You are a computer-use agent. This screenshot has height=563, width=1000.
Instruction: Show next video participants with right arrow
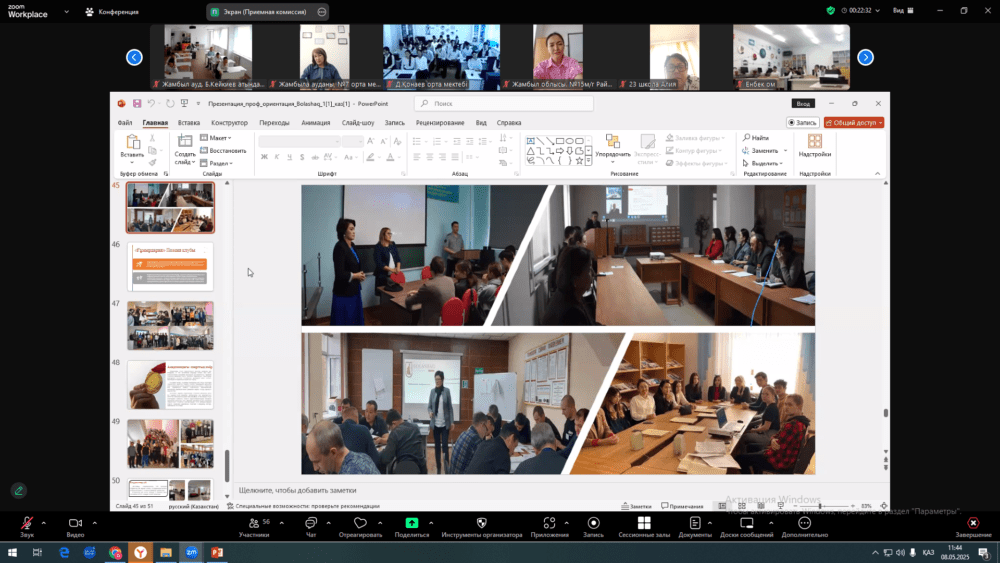tap(865, 57)
